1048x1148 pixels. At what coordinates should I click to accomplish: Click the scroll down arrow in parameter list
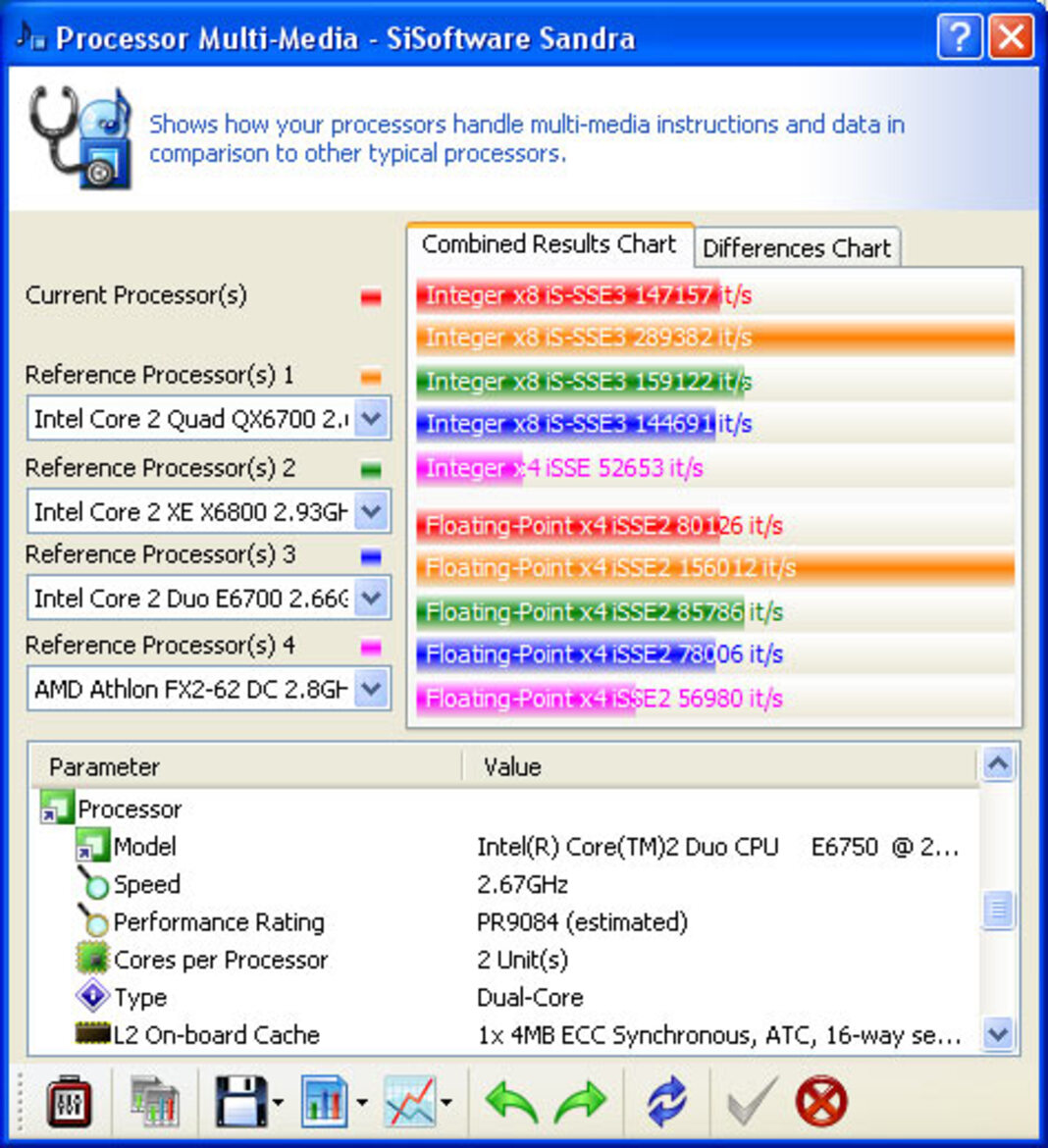click(998, 1034)
